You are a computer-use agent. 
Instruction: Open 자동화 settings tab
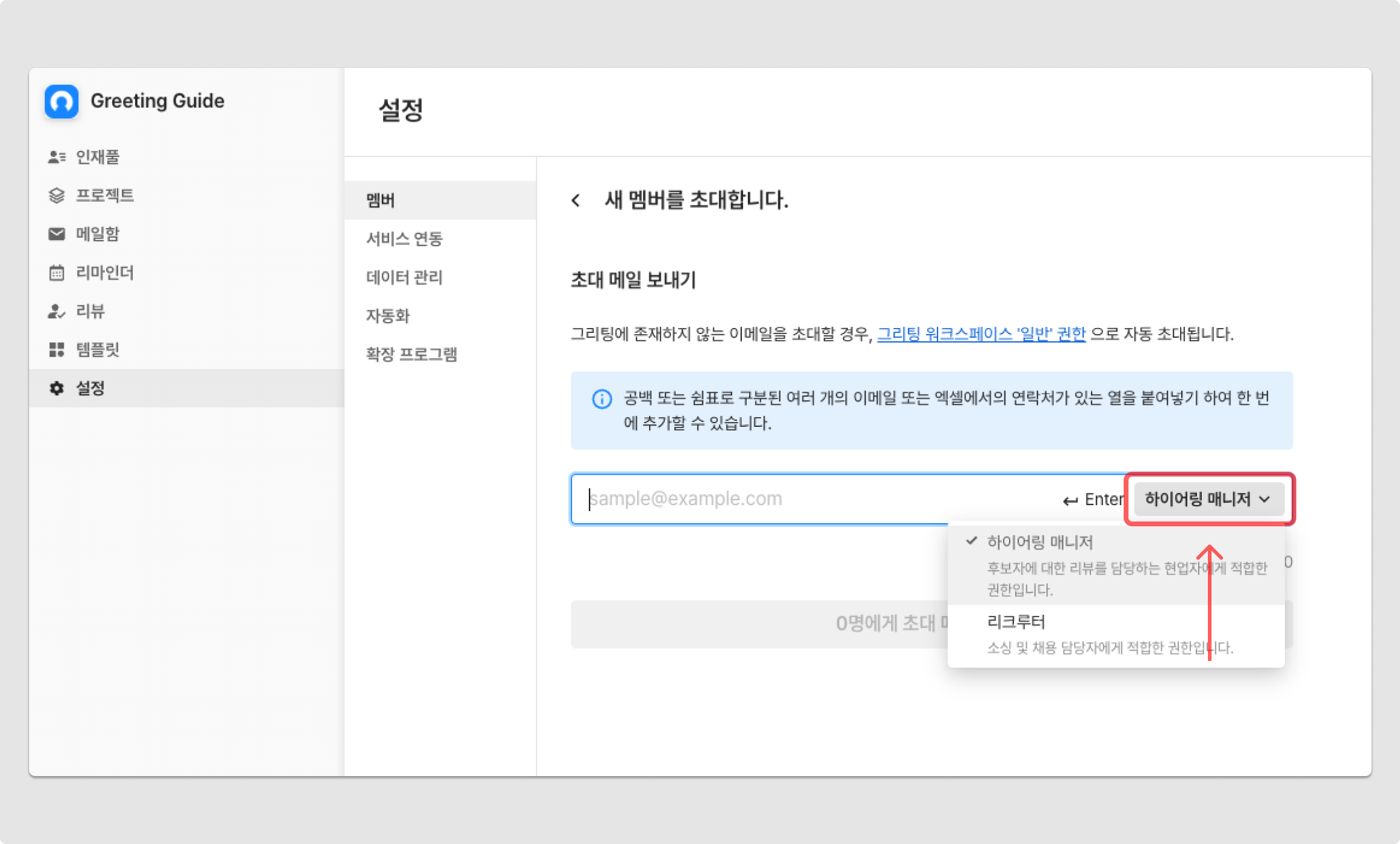point(388,316)
